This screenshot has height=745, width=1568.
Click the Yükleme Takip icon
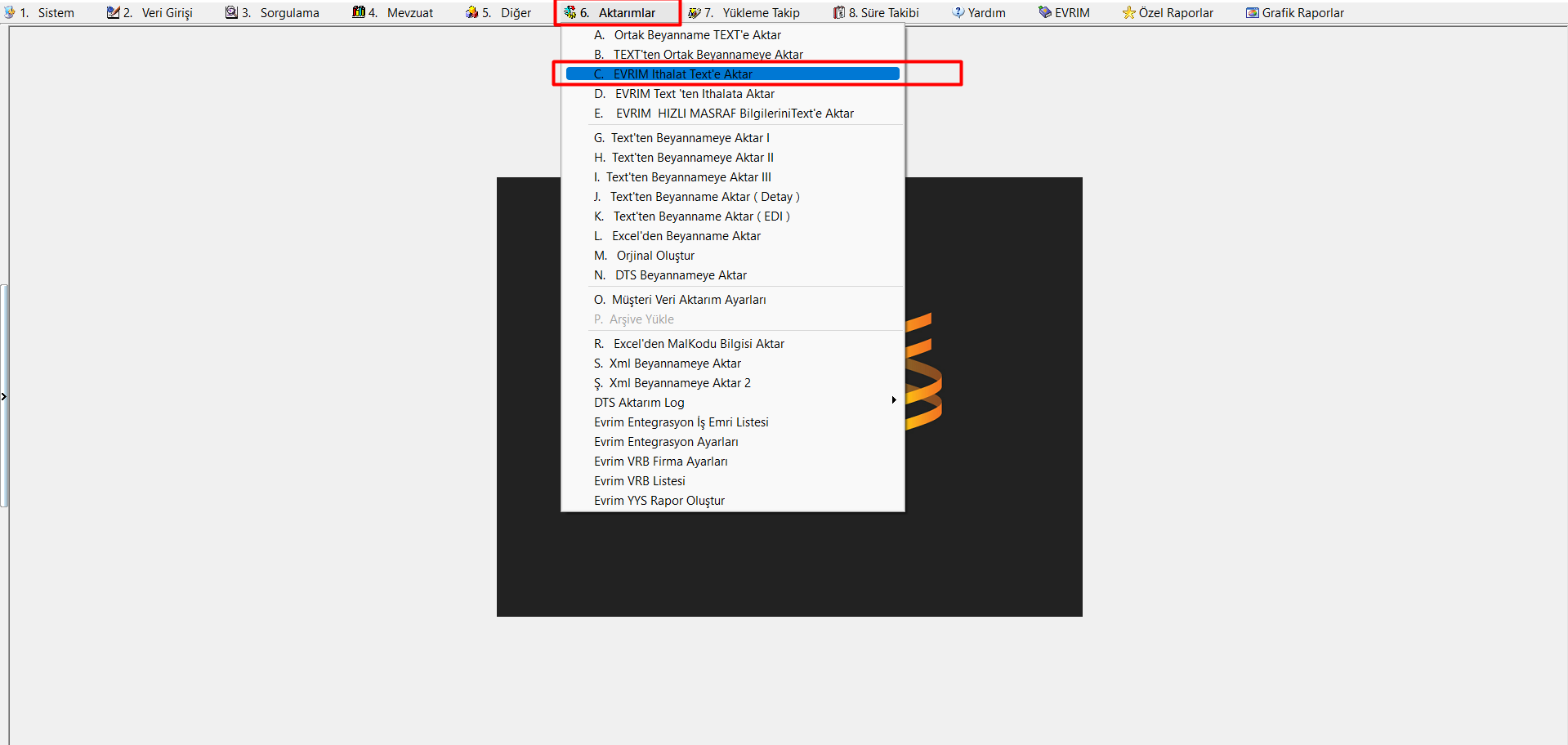pyautogui.click(x=694, y=12)
